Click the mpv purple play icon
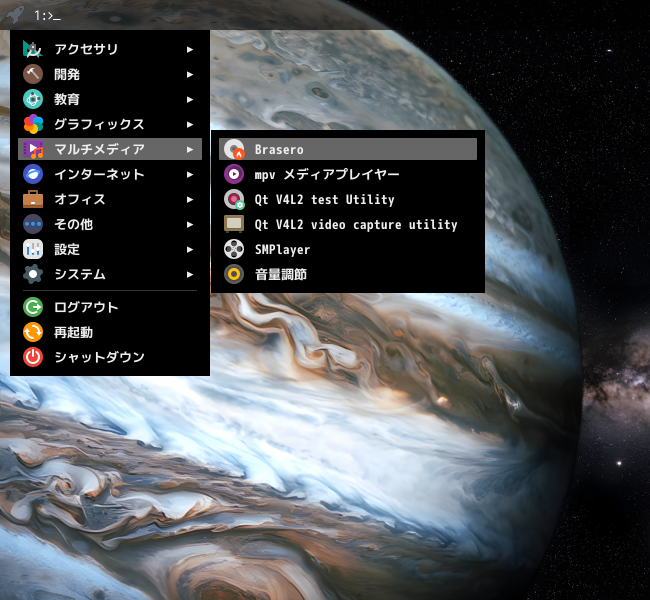This screenshot has width=650, height=600. click(x=234, y=174)
